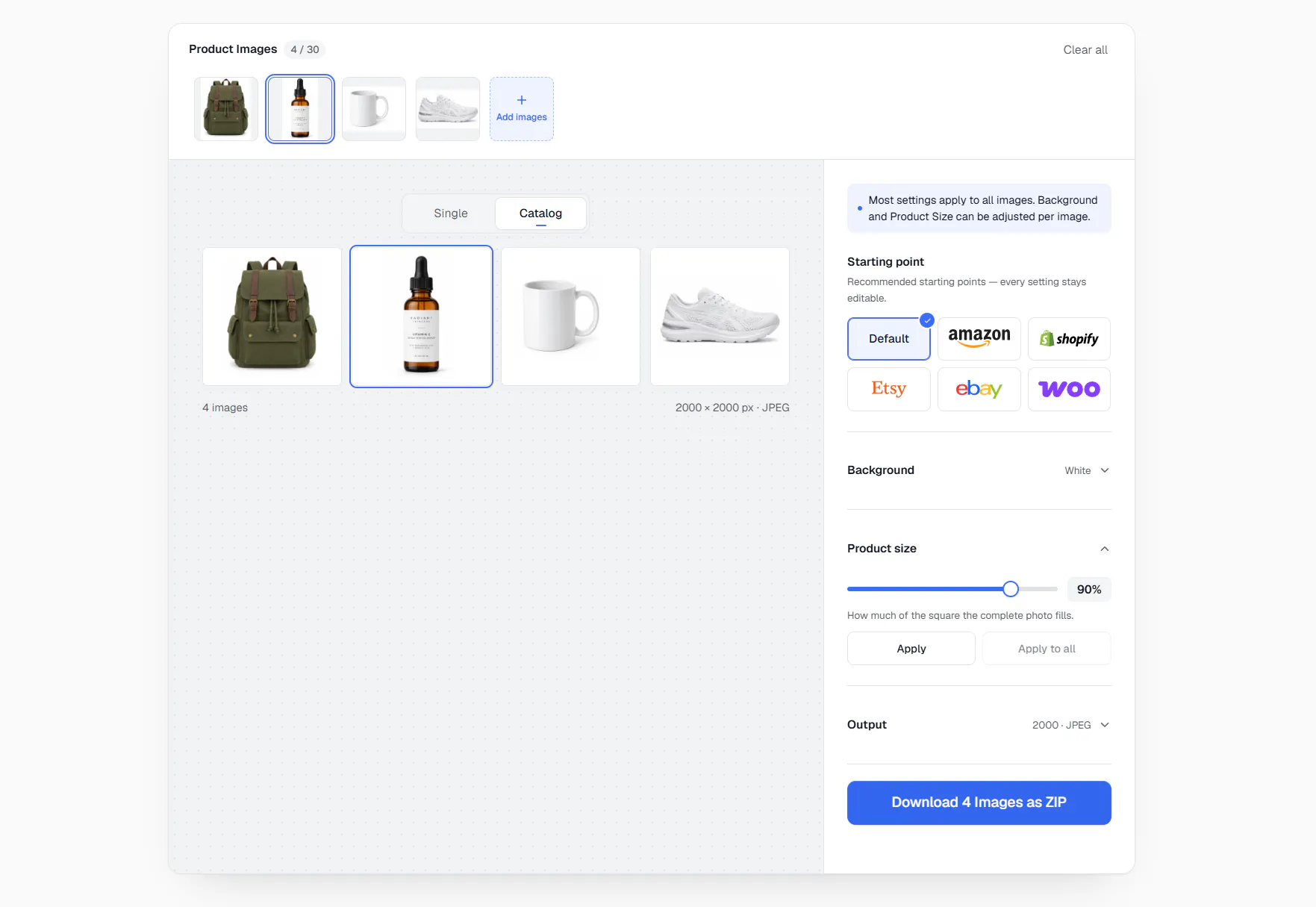
Task: Pick the Etsy starting point preset
Action: [x=888, y=389]
